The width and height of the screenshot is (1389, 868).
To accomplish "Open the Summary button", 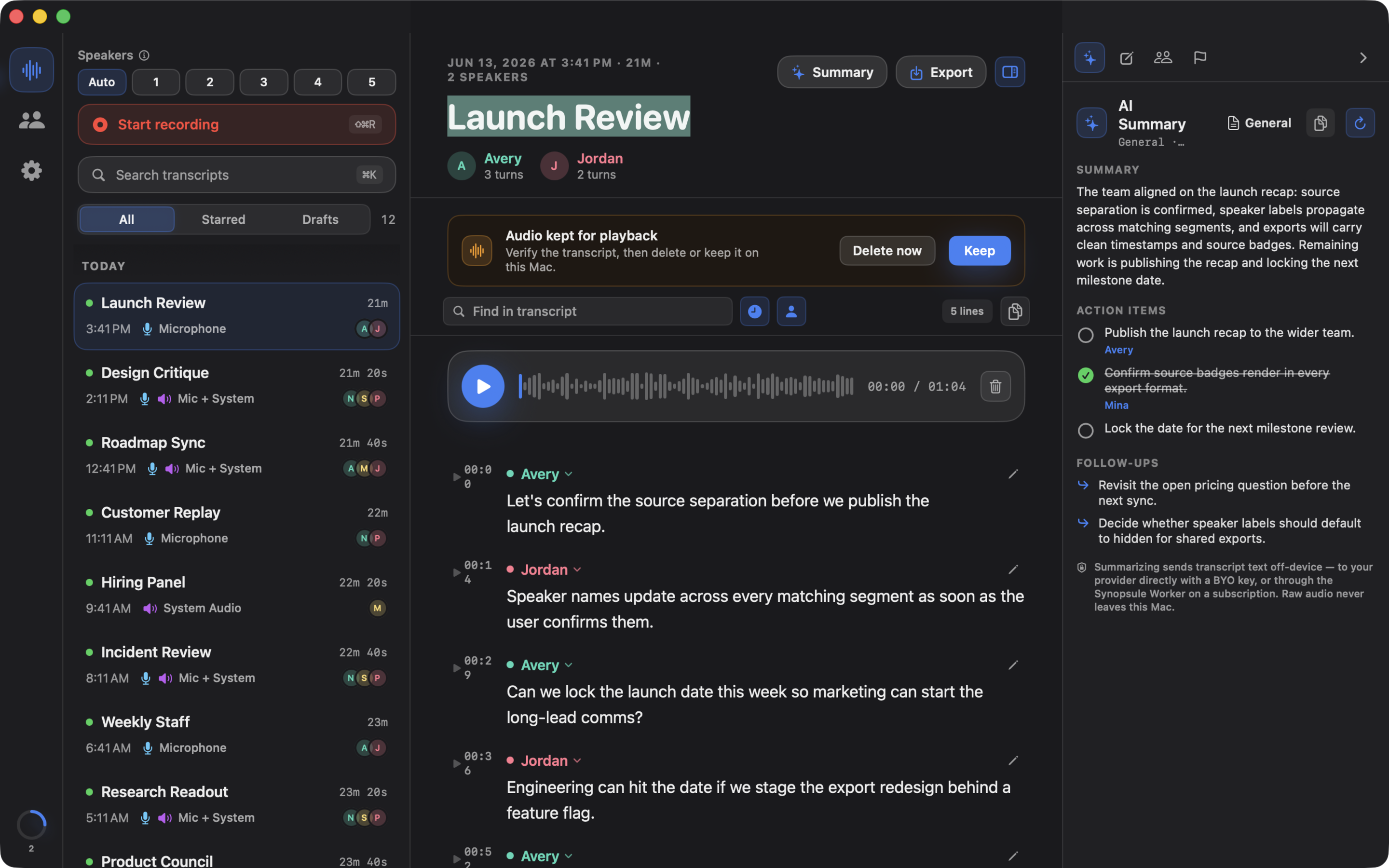I will (x=831, y=72).
